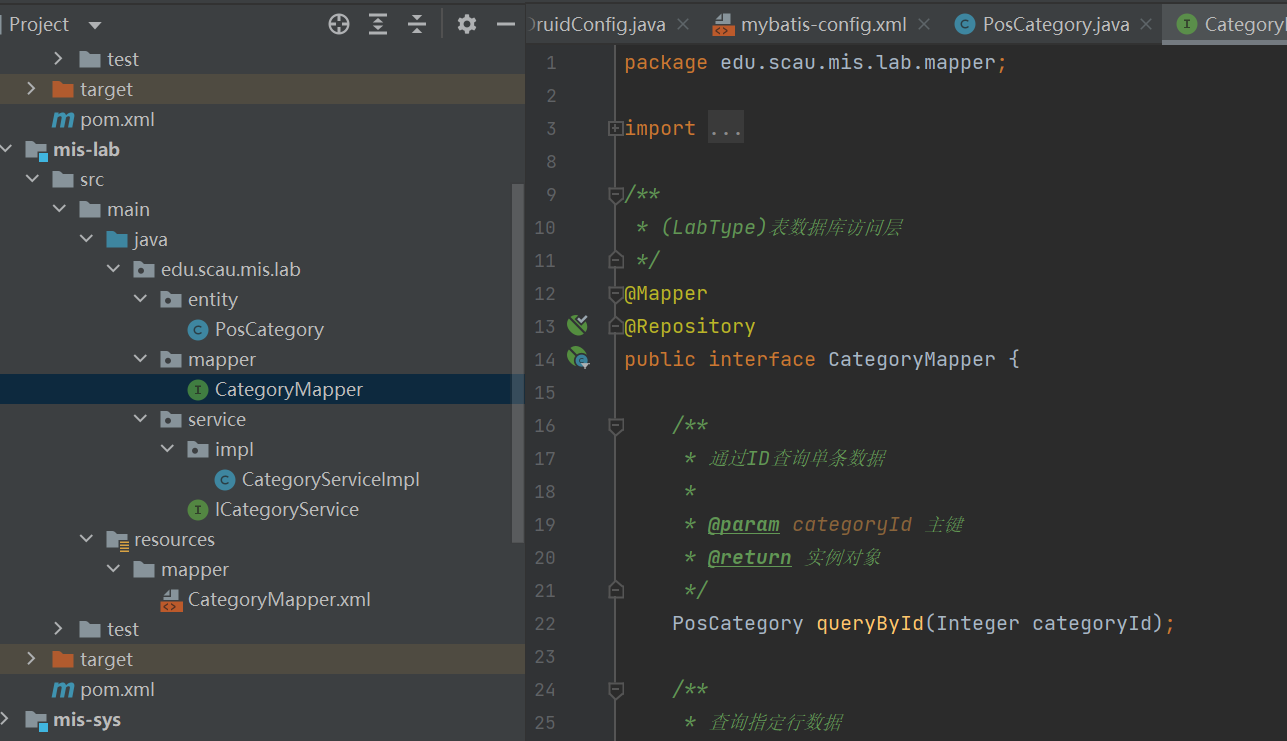Screen dimensions: 1287x741
Task: Hide the Project tool window
Action: [x=506, y=25]
